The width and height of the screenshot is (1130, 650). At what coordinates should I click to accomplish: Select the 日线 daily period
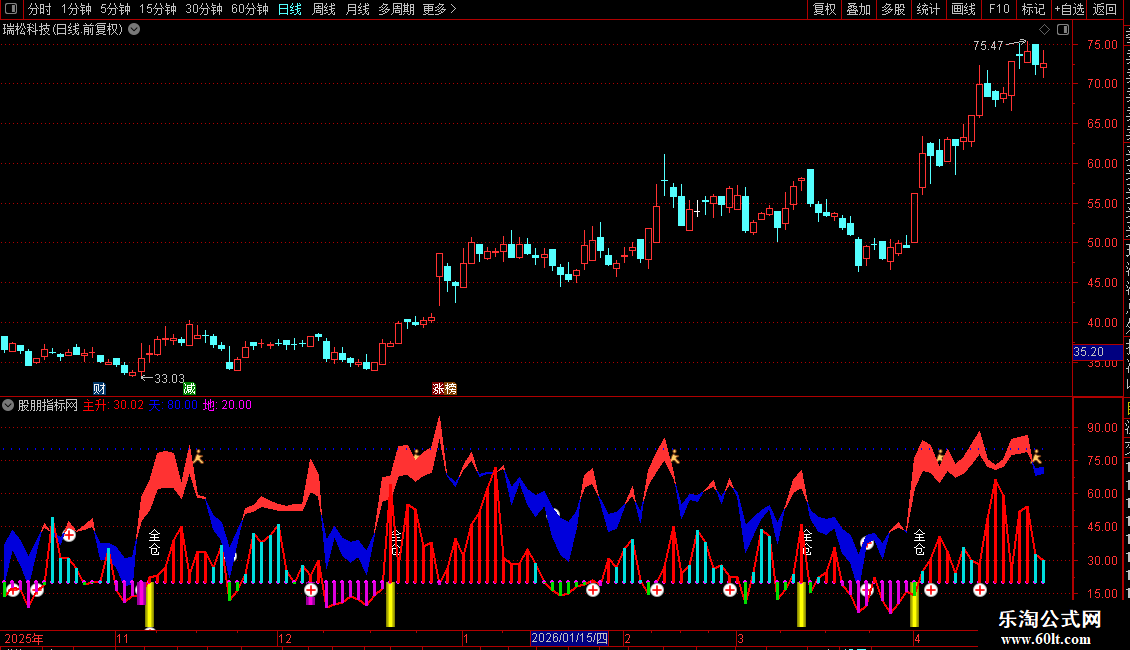[x=290, y=9]
